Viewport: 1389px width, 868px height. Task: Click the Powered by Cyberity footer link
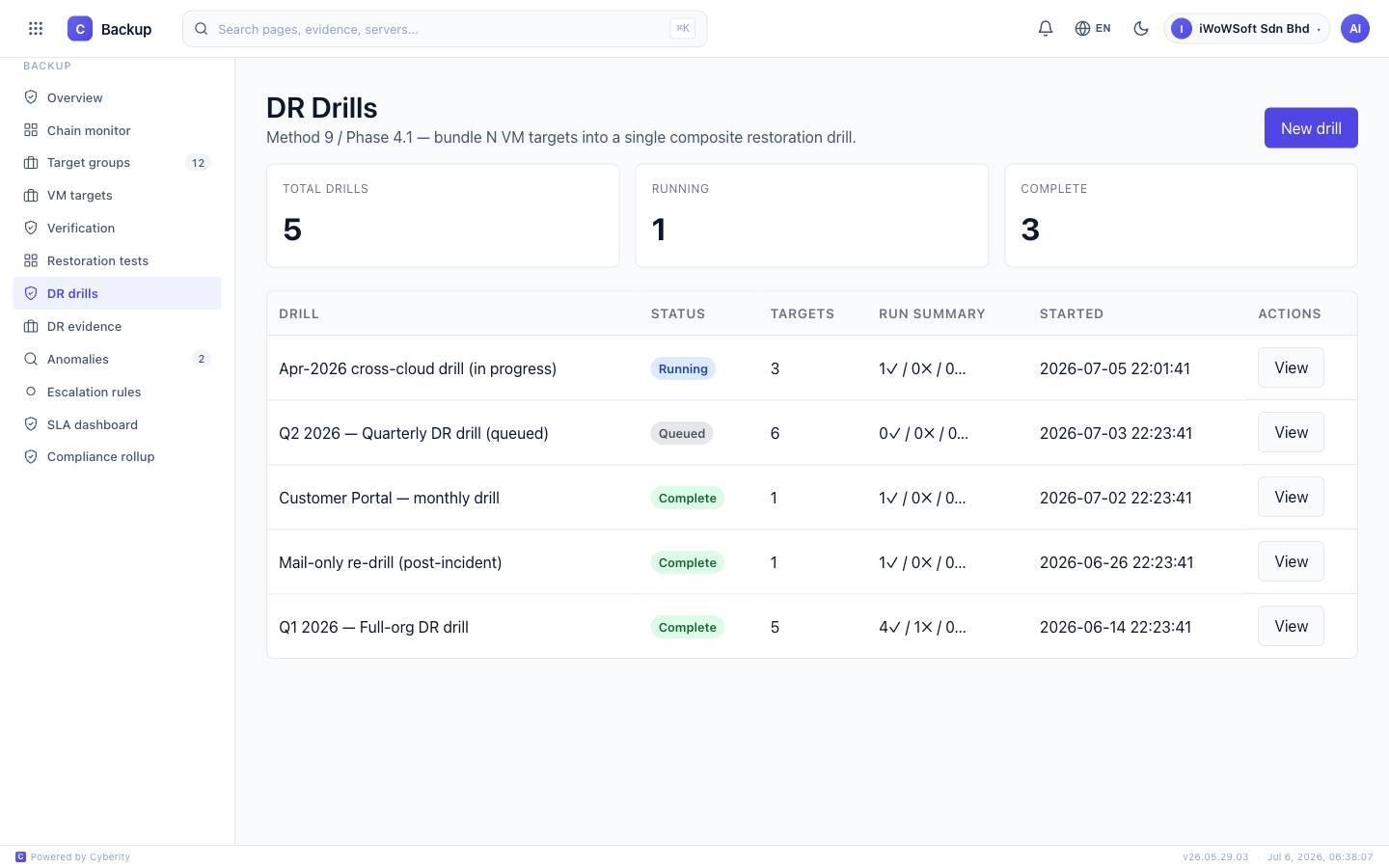pyautogui.click(x=73, y=856)
